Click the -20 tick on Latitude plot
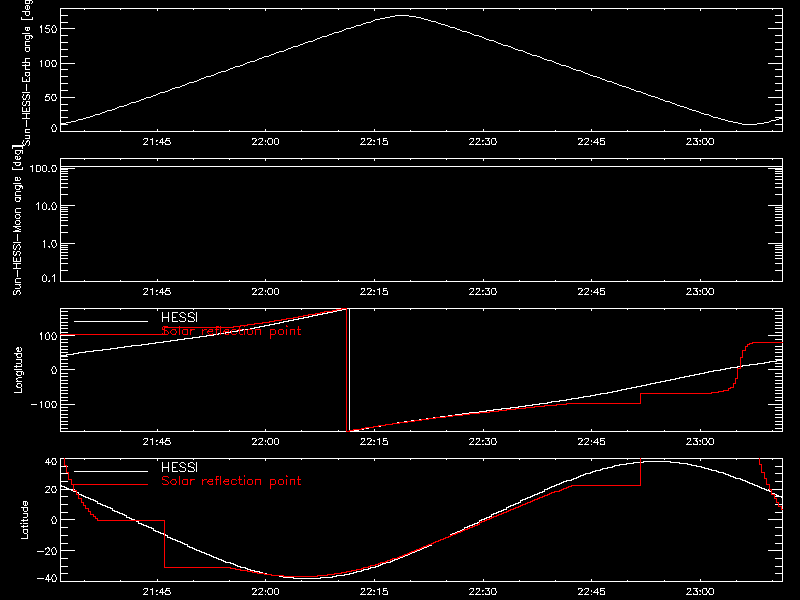 coord(47,551)
